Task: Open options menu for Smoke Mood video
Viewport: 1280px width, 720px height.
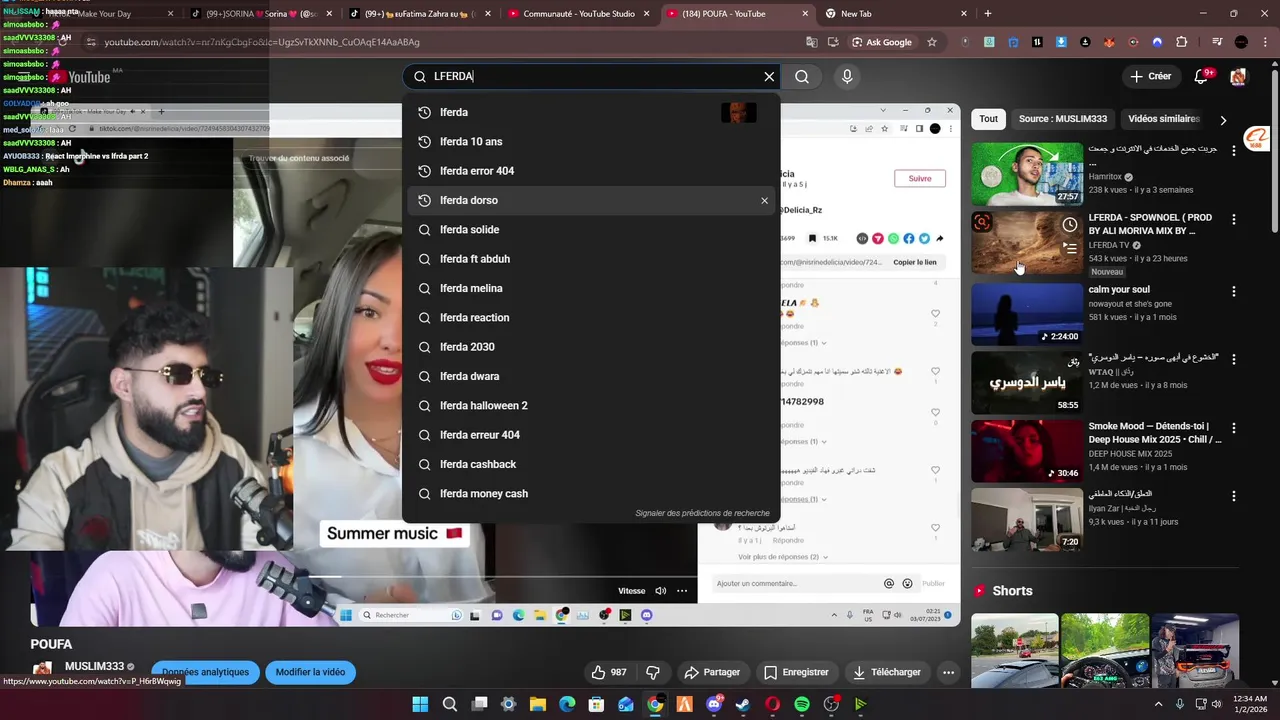Action: point(1234,428)
